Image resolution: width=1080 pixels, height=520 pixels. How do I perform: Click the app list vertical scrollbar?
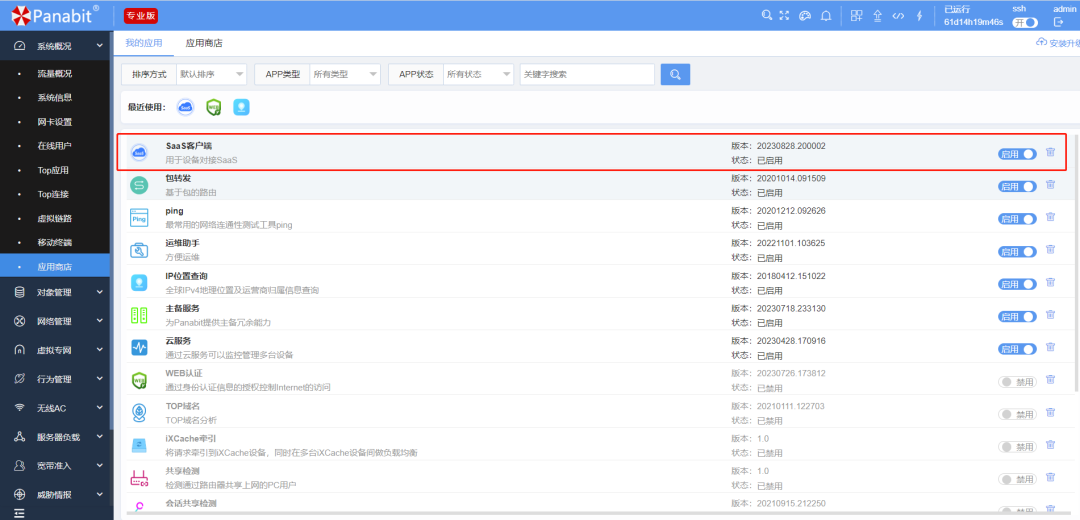pyautogui.click(x=1077, y=262)
